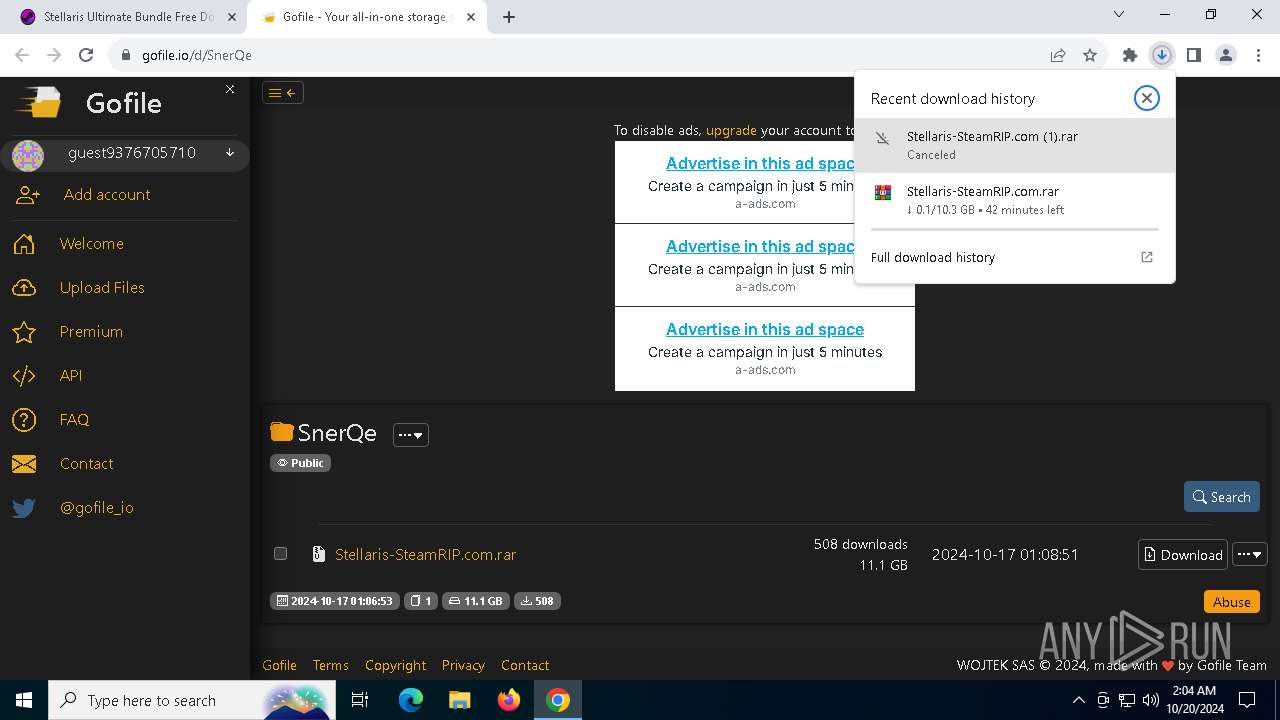The image size is (1280, 720).
Task: Open File Explorer from the taskbar
Action: click(x=459, y=700)
